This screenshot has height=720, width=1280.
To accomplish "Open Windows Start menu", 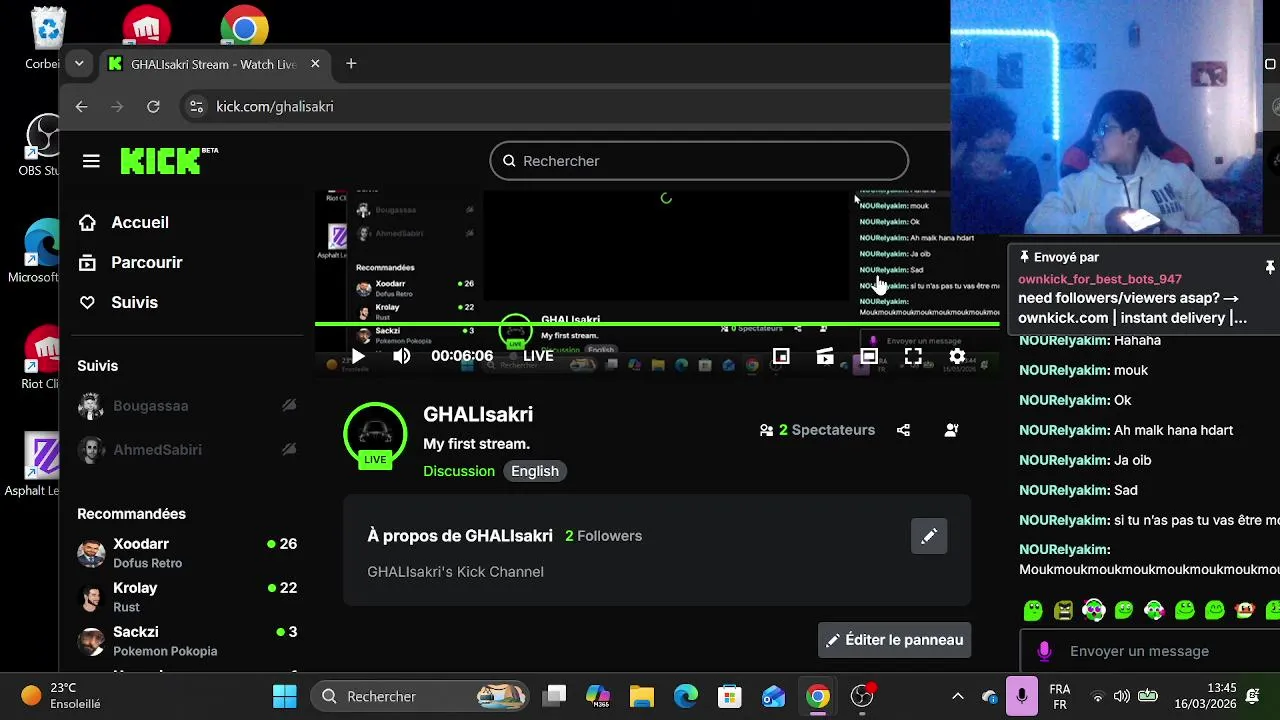I will [x=285, y=696].
